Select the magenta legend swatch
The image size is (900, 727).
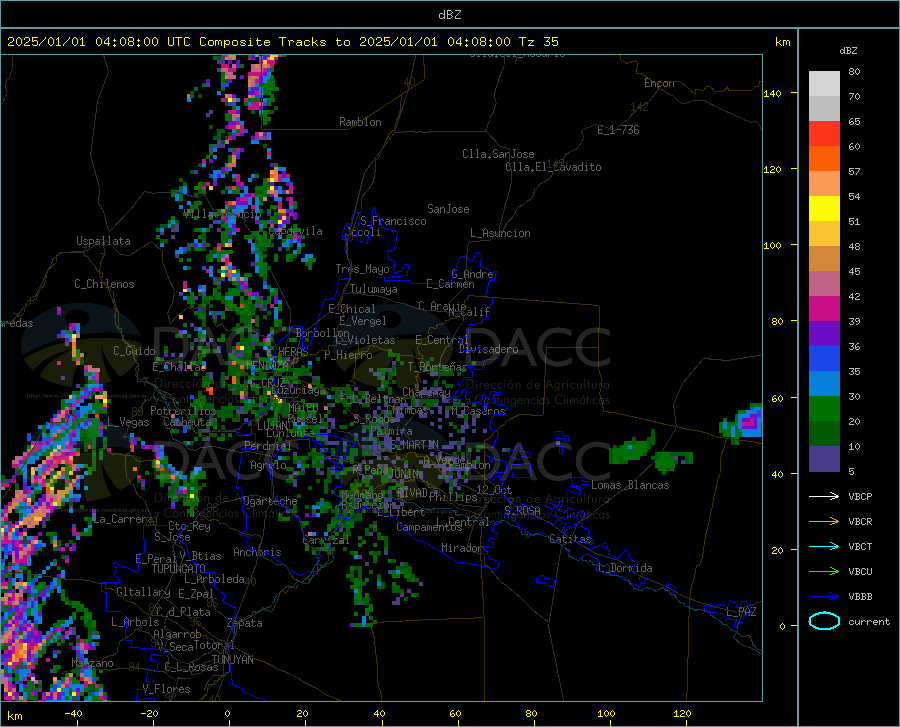tap(824, 309)
